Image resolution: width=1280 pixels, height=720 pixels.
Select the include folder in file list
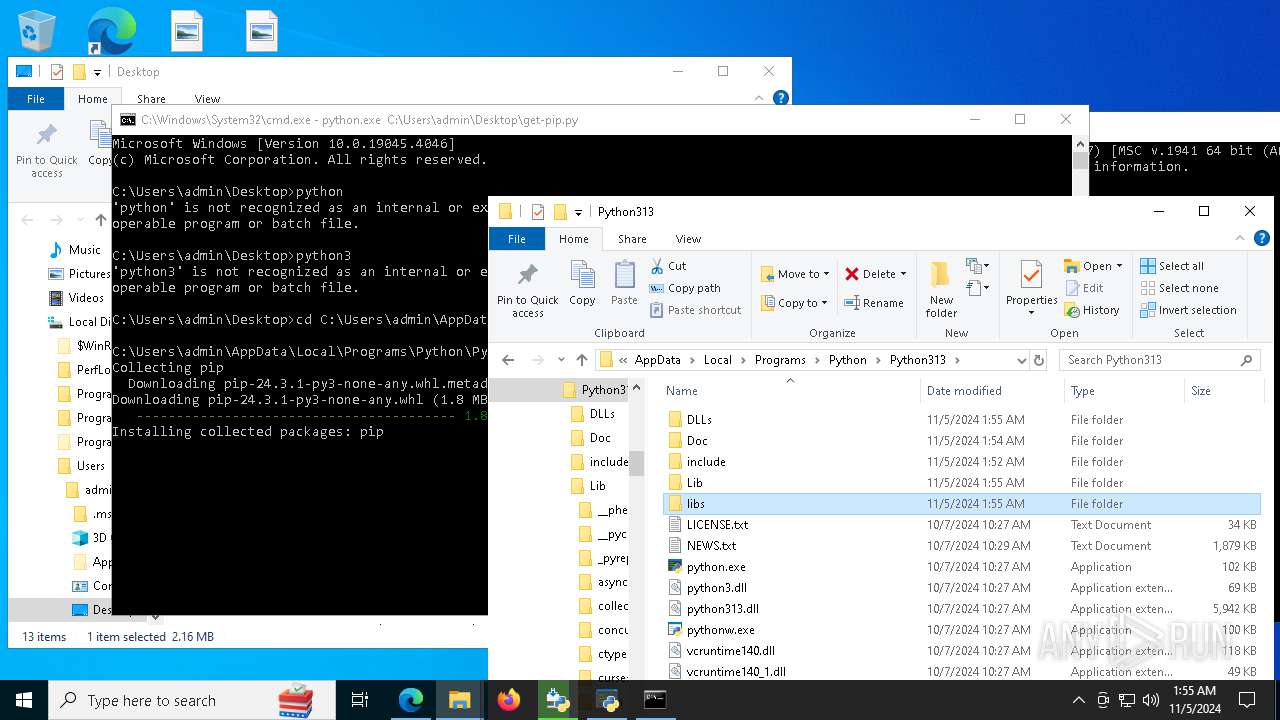[706, 462]
